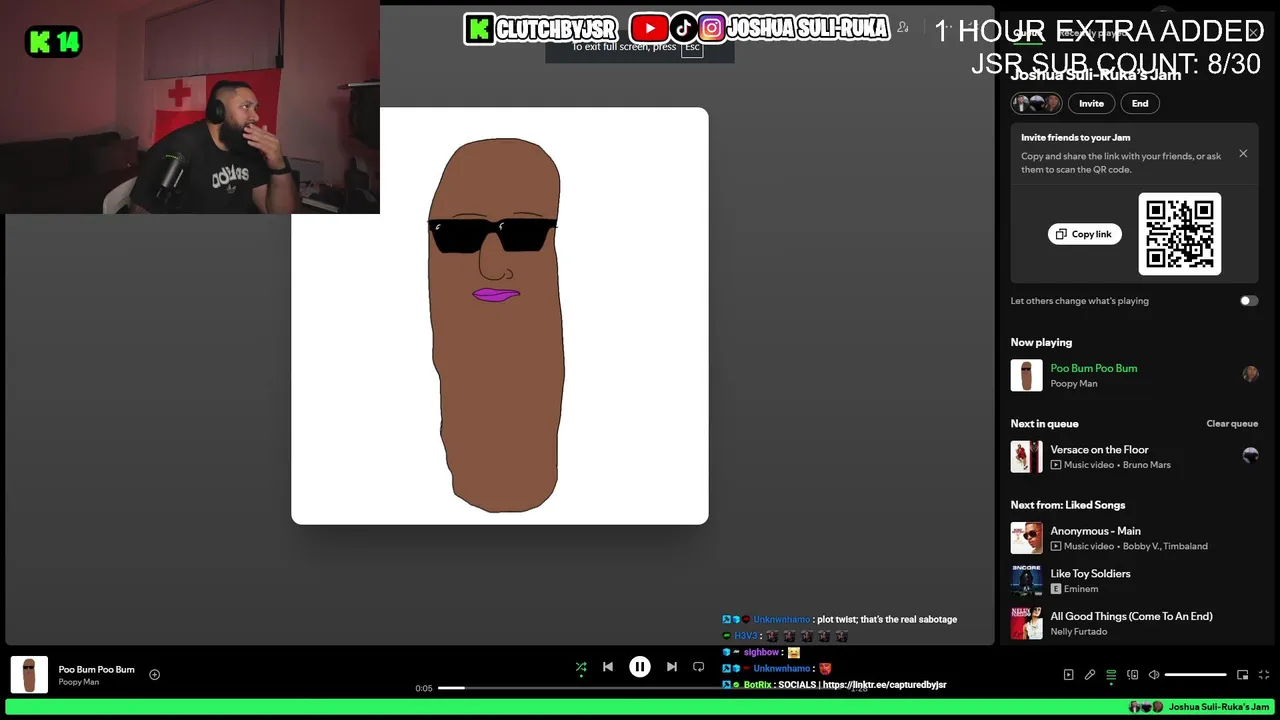Copy the Jam link
This screenshot has height=720, width=1280.
[x=1084, y=234]
